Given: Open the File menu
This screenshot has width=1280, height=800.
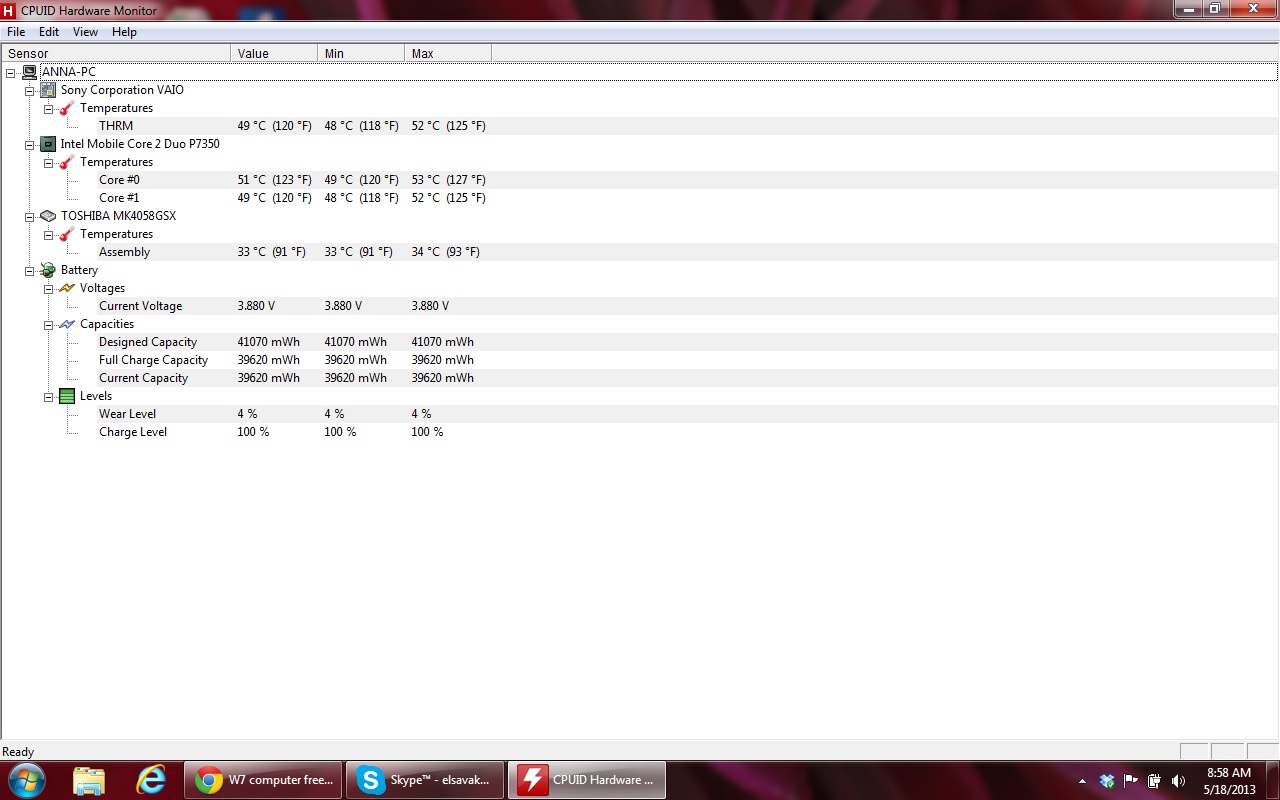Looking at the screenshot, I should (x=16, y=32).
